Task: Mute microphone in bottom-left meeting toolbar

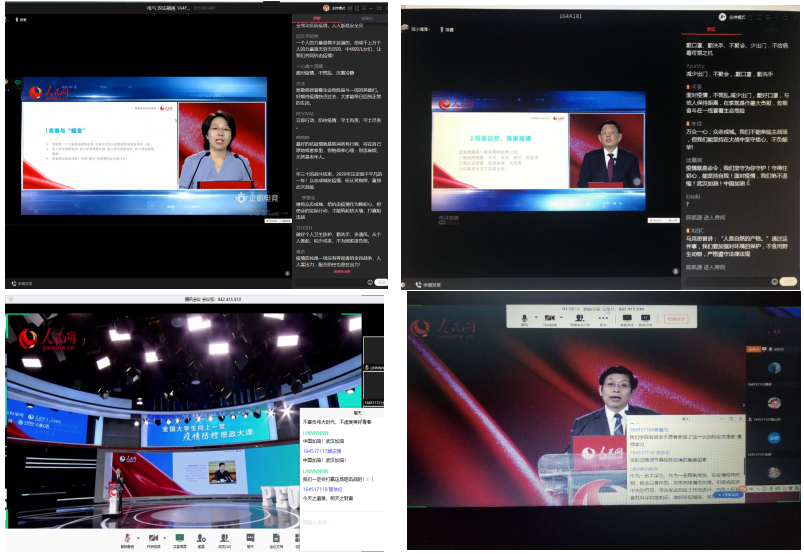Action: pos(127,539)
